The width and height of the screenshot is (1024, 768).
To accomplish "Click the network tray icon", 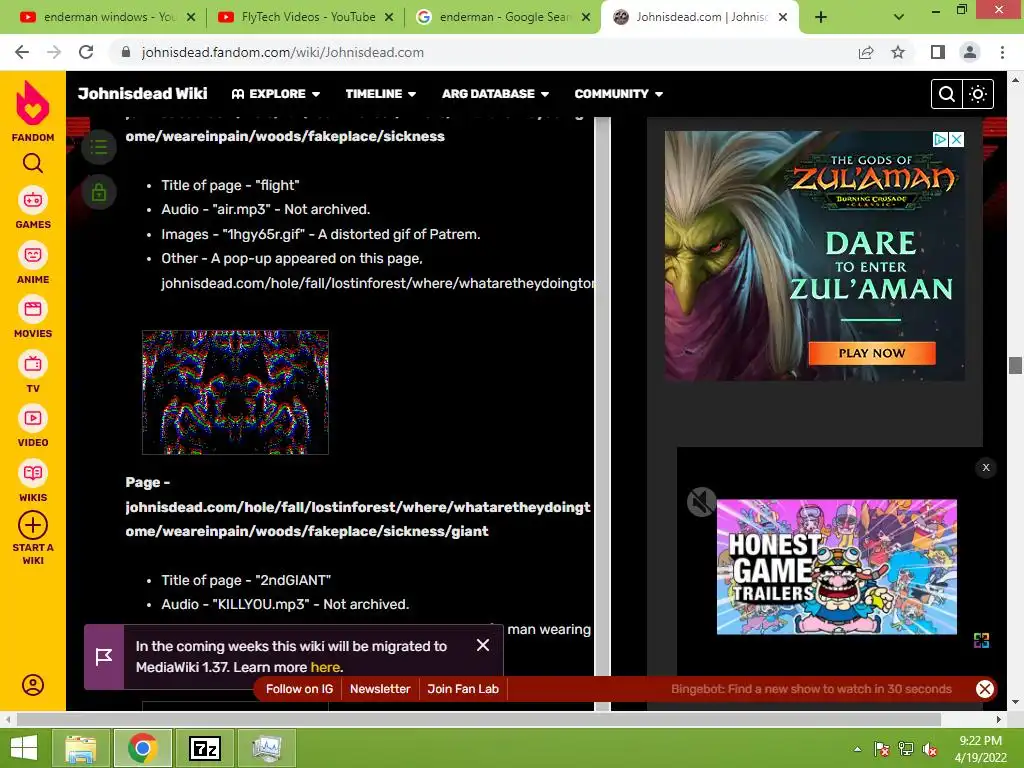I will [906, 749].
